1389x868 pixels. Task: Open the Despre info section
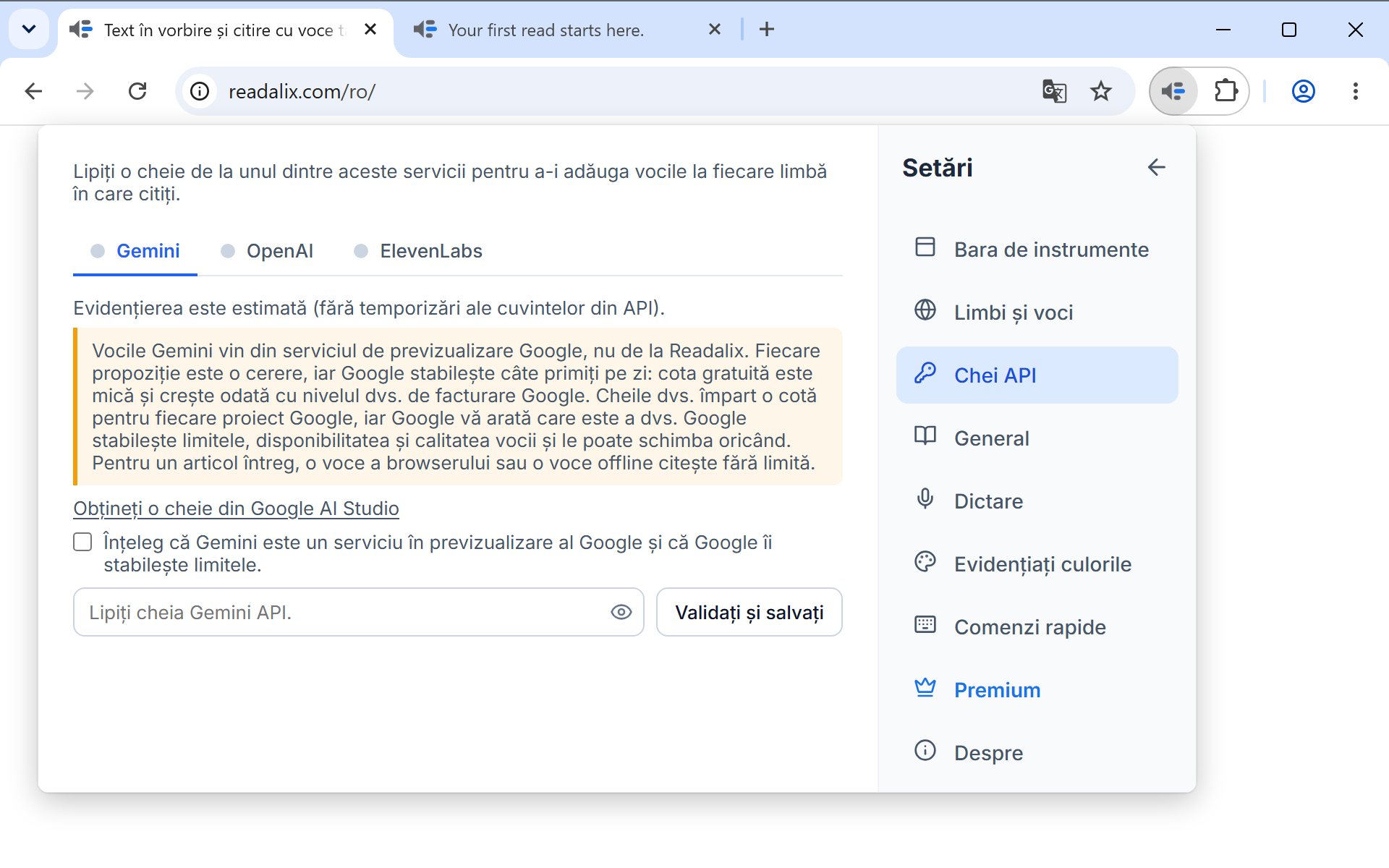click(x=1037, y=753)
